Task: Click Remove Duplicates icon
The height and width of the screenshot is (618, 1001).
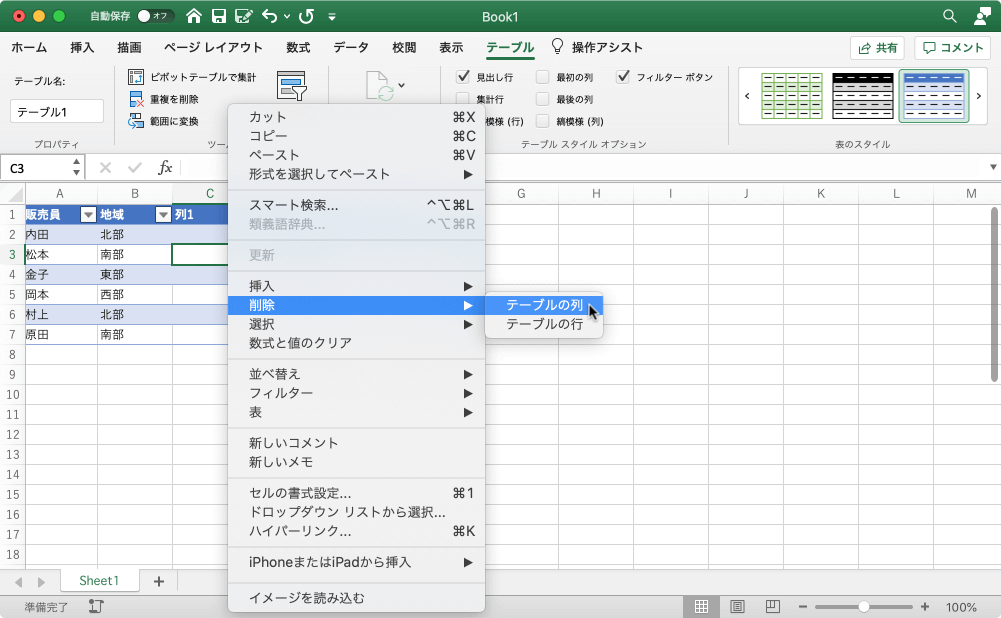Action: coord(136,99)
